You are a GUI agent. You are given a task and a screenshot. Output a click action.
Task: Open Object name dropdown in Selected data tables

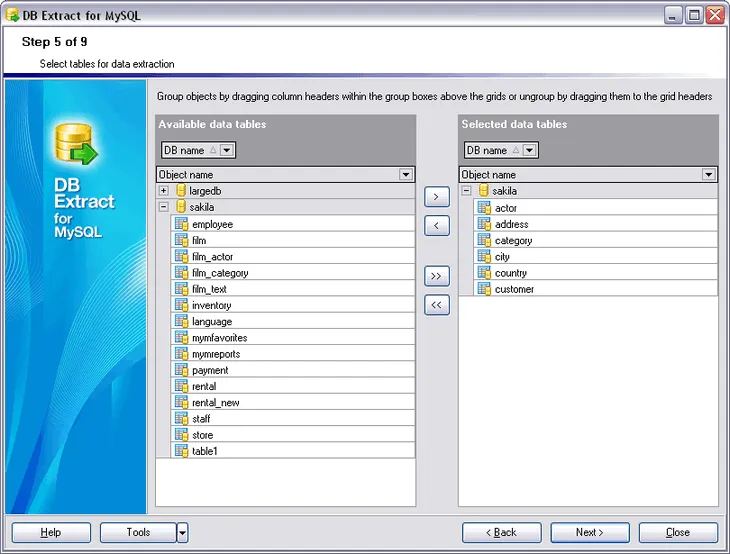click(x=709, y=174)
